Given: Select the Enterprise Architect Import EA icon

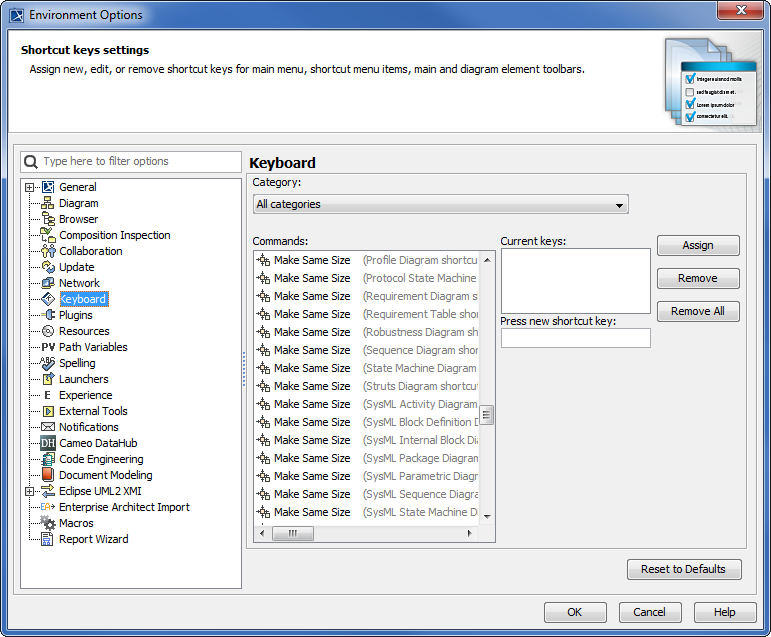Looking at the screenshot, I should point(48,507).
